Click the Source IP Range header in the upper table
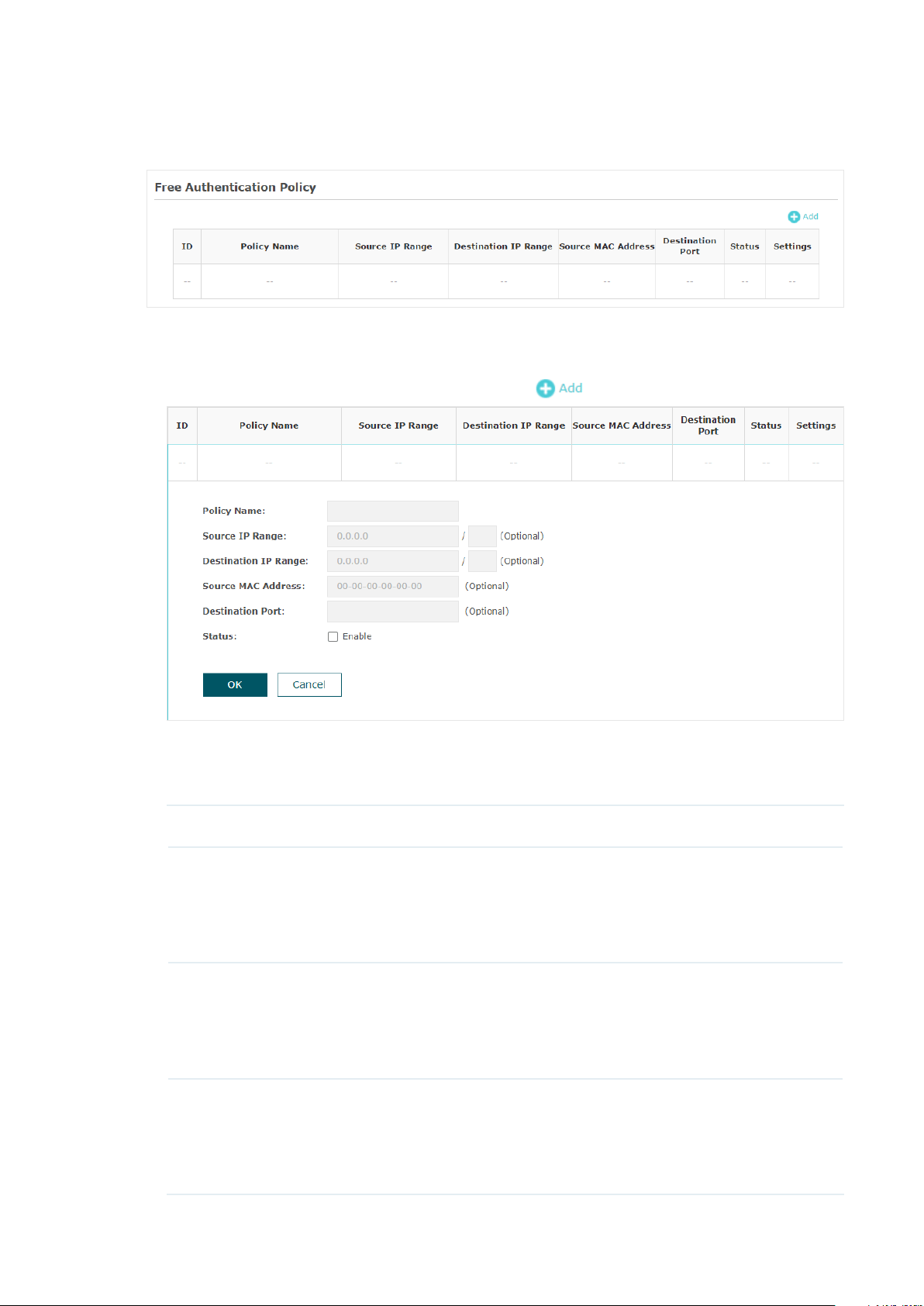This screenshot has height=1306, width=924. (x=394, y=246)
